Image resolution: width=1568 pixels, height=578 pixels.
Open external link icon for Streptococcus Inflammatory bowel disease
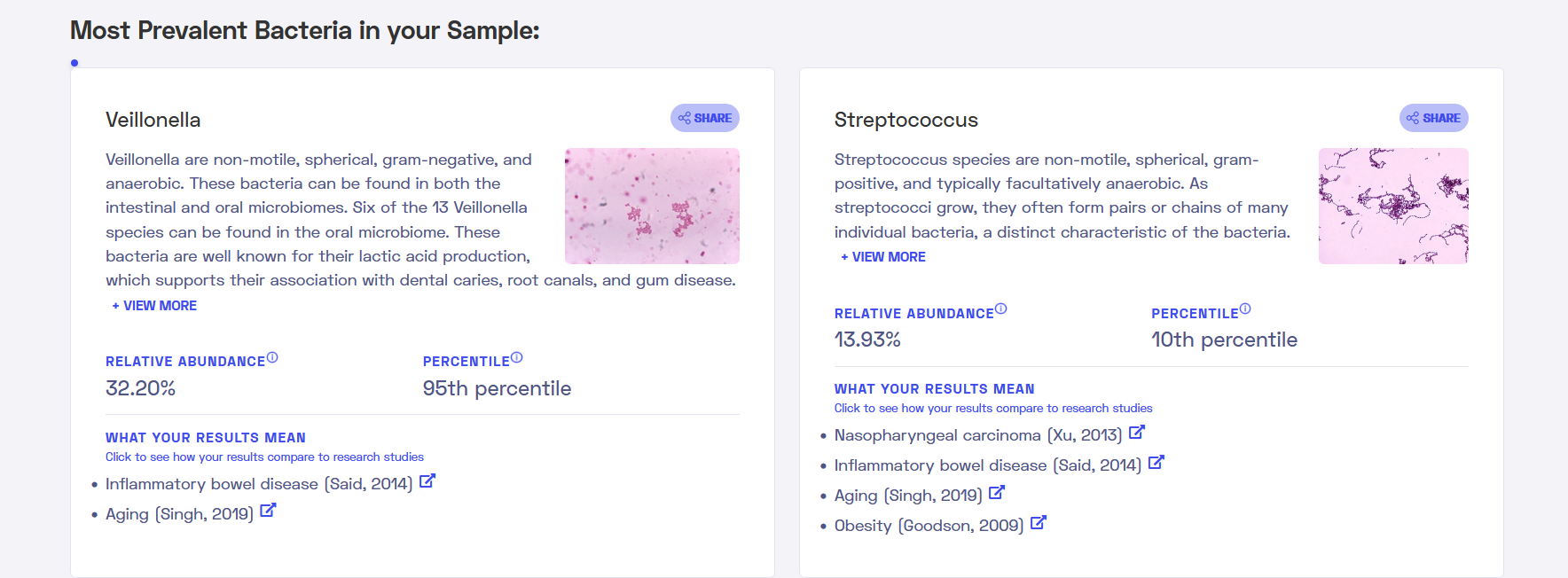pyautogui.click(x=1156, y=463)
